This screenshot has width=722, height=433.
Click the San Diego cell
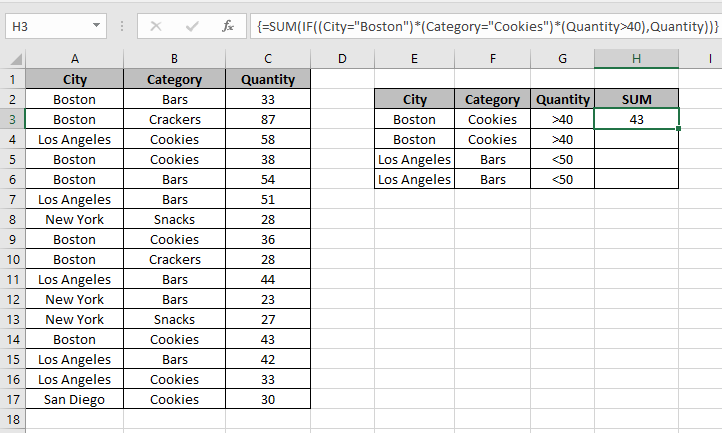click(x=74, y=399)
